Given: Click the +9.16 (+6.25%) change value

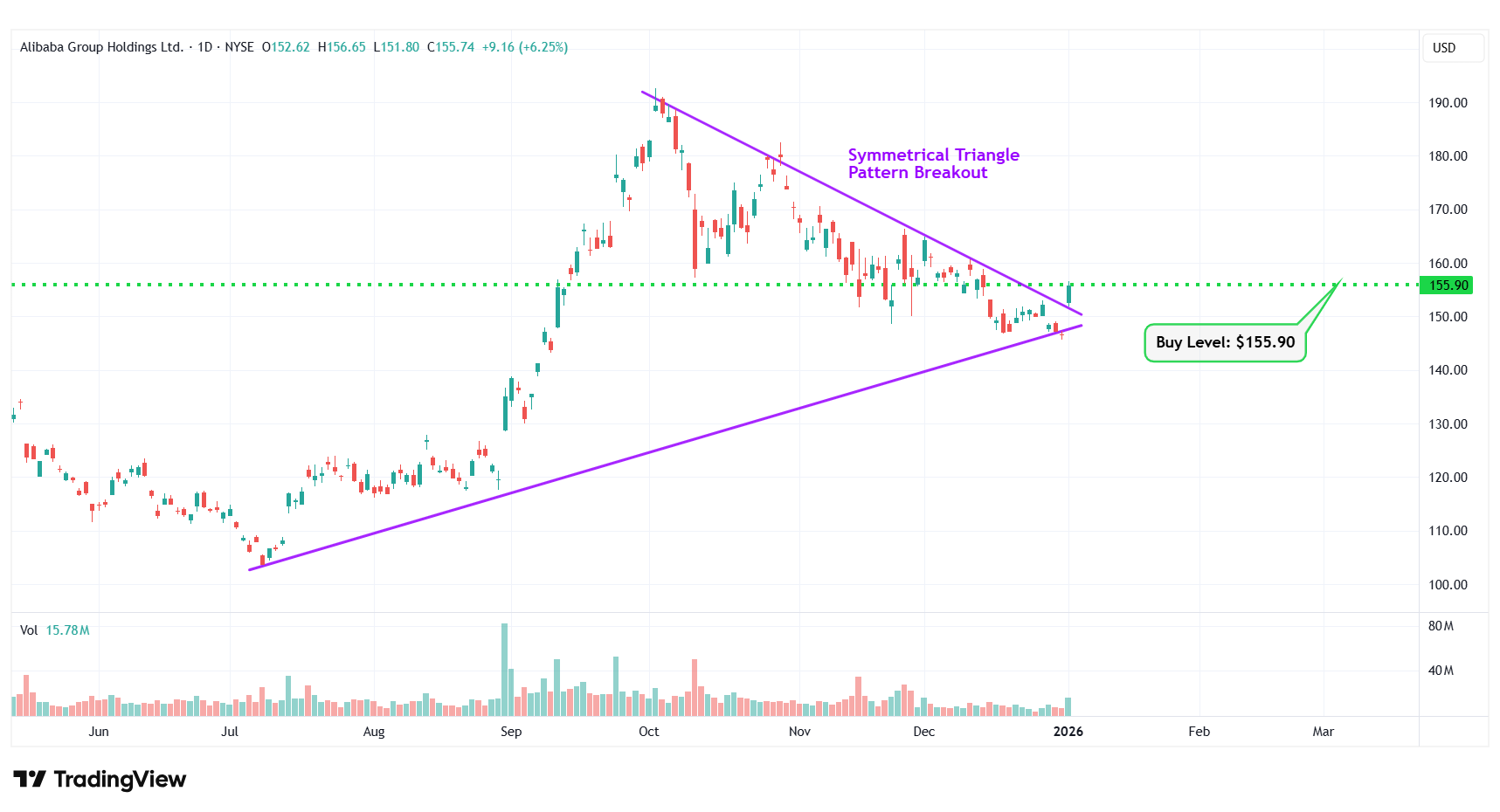Looking at the screenshot, I should (524, 47).
